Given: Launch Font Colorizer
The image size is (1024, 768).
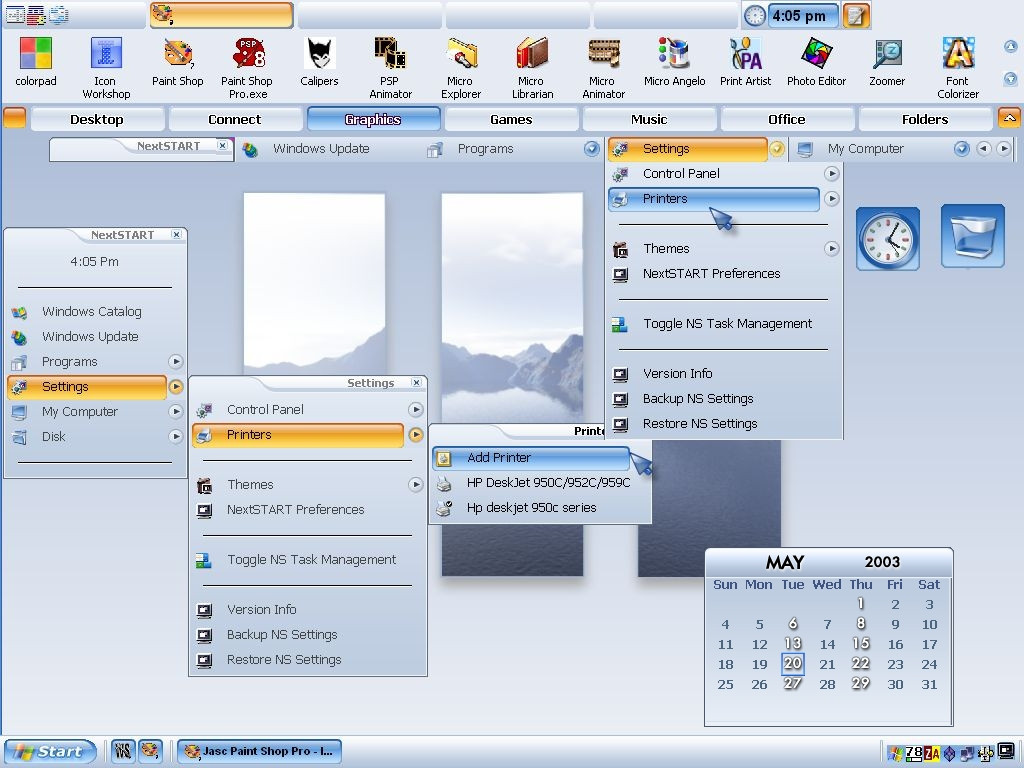Looking at the screenshot, I should 958,69.
